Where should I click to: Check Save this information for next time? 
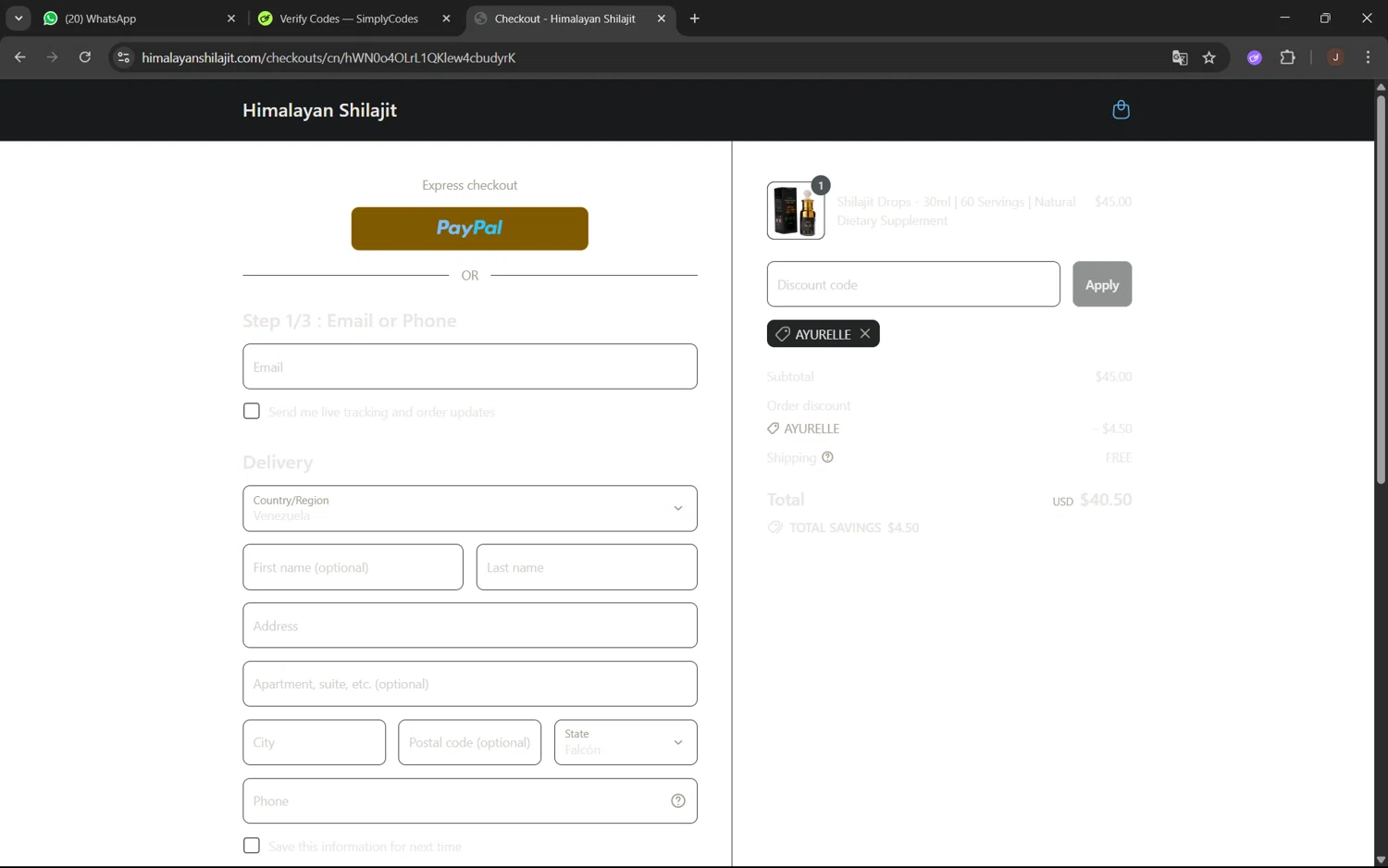click(x=252, y=846)
